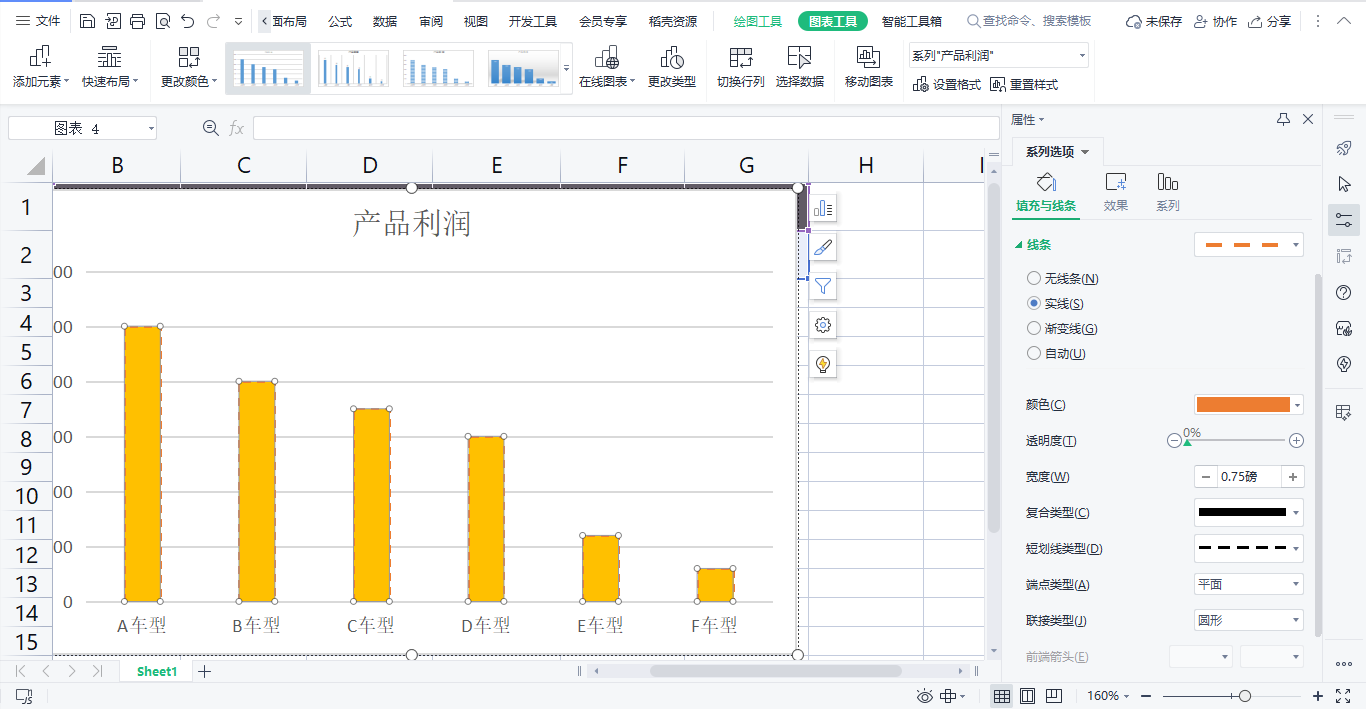Screen dimensions: 1366x709
Task: Click the rocket icon in right sidebar
Action: tap(1344, 148)
